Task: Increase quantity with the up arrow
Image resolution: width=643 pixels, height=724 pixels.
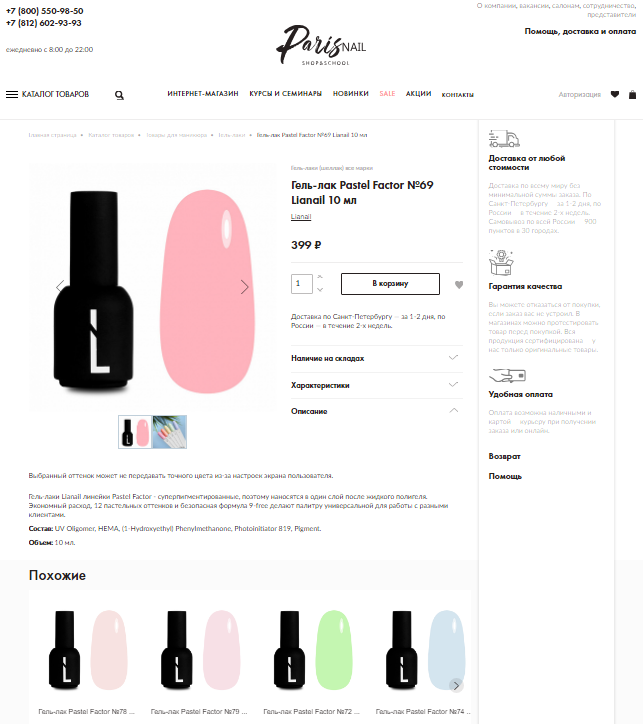Action: point(320,277)
